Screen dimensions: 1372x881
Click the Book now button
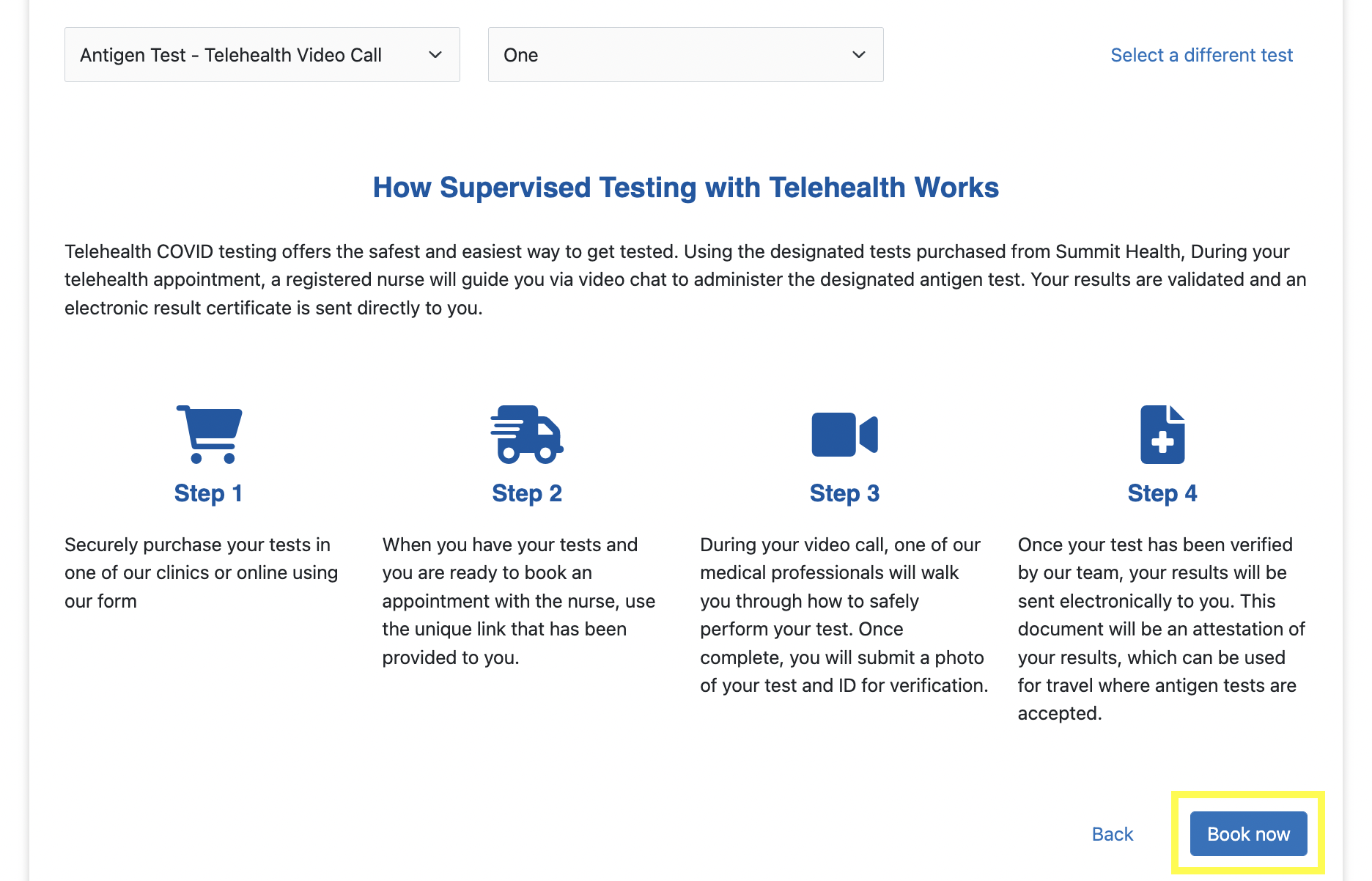tap(1248, 833)
